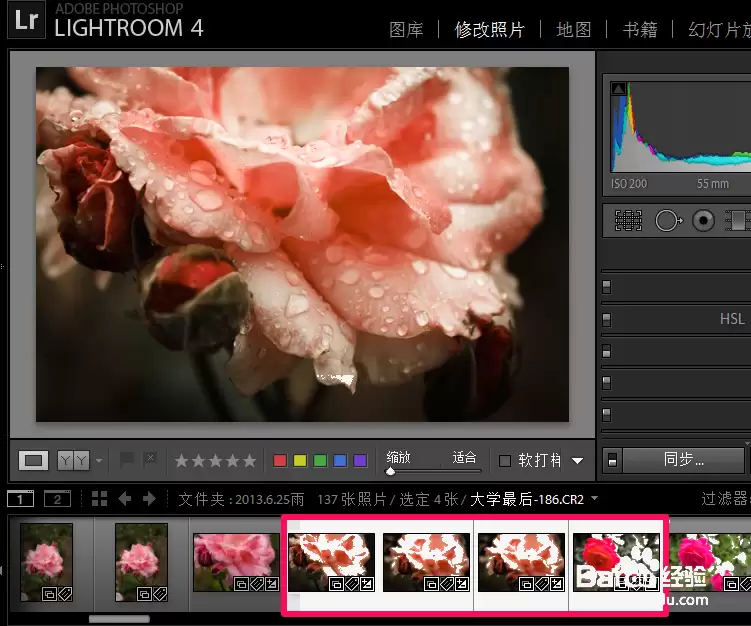Go forward using the right arrow

149,499
